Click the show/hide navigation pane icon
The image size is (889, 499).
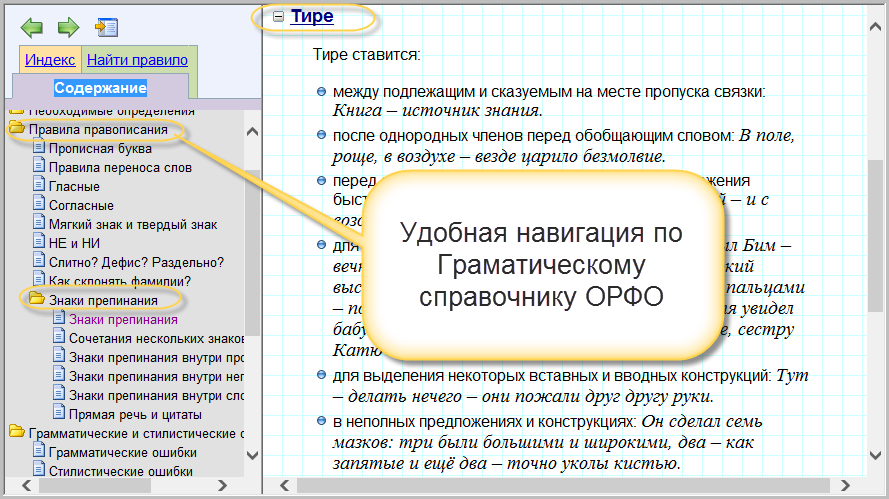[x=107, y=27]
